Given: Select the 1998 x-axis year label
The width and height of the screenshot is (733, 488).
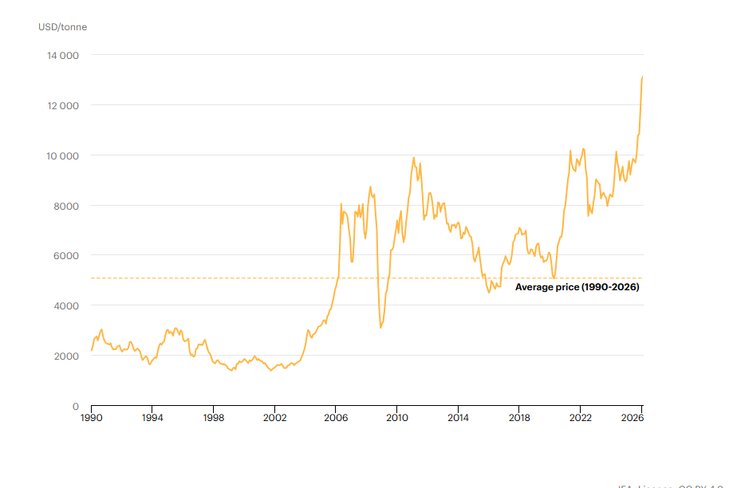Looking at the screenshot, I should [213, 418].
